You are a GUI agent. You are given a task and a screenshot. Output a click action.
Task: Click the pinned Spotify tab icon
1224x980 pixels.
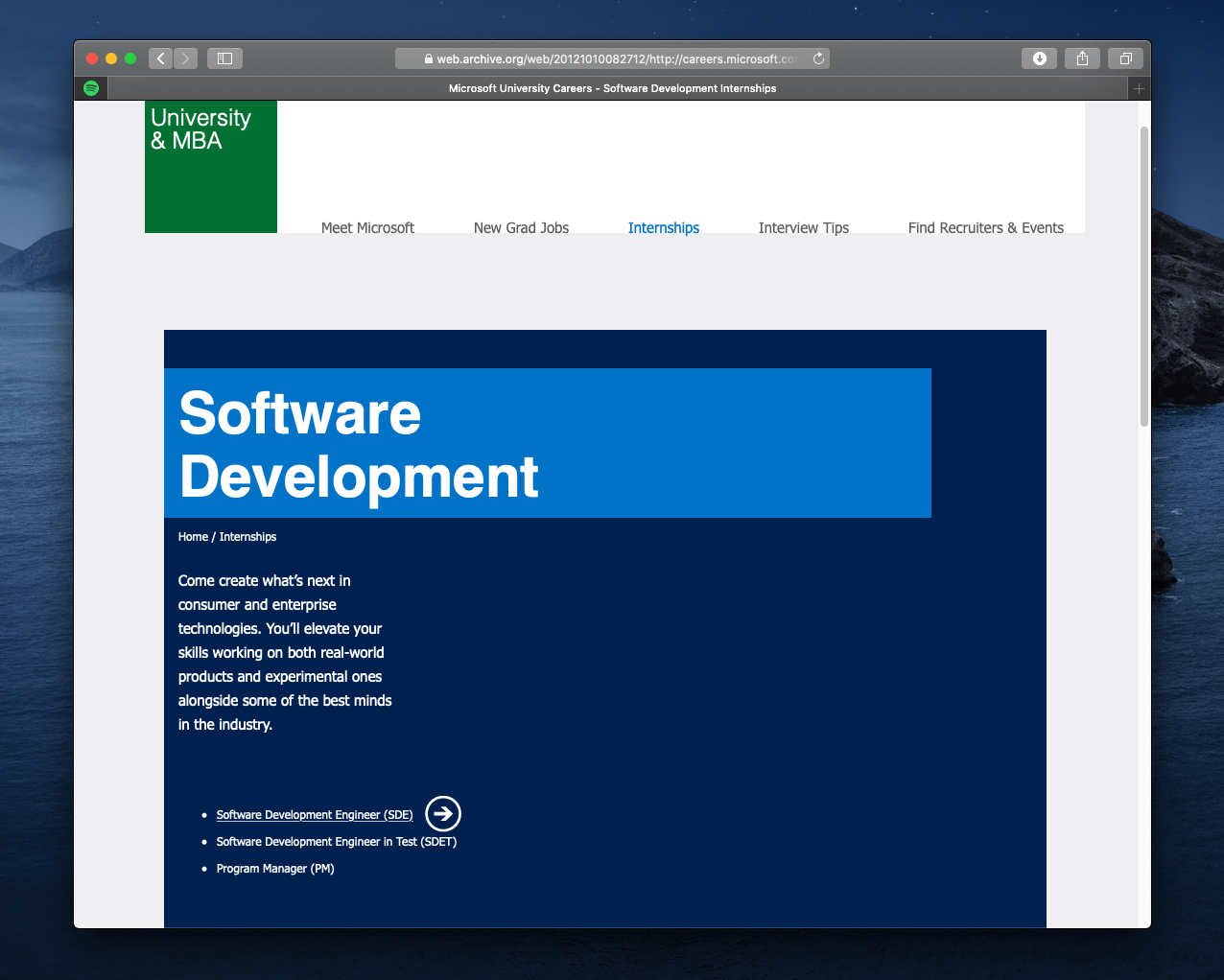(91, 88)
